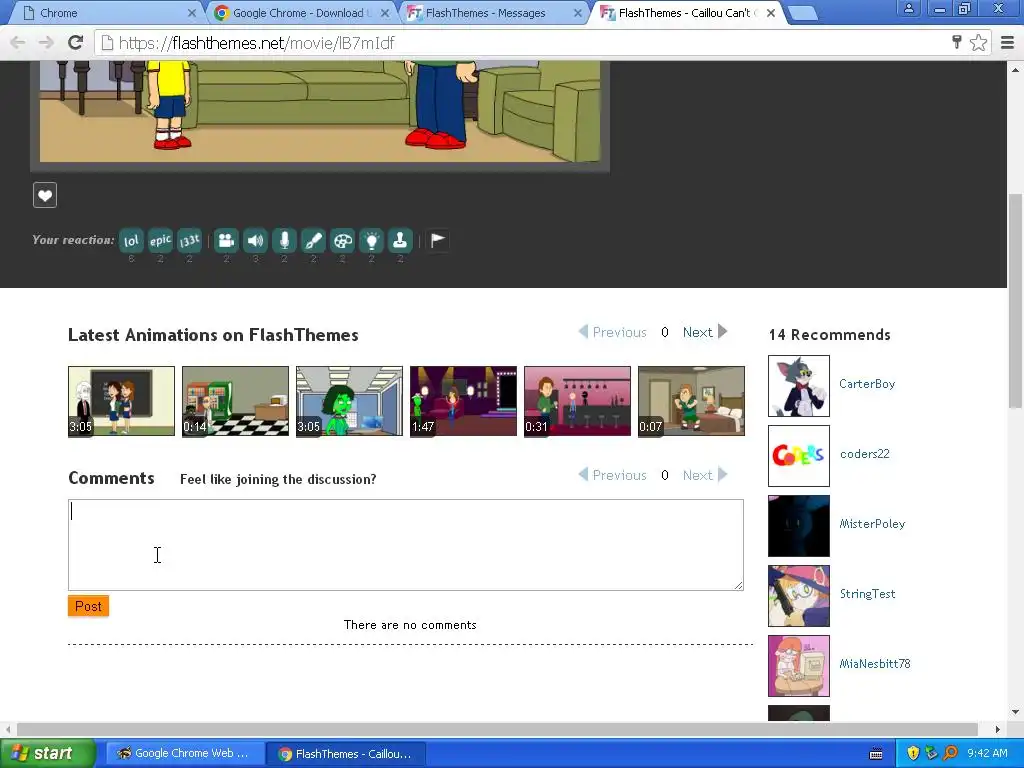Select the joystick reaction icon
This screenshot has width=1024, height=768.
pos(400,240)
